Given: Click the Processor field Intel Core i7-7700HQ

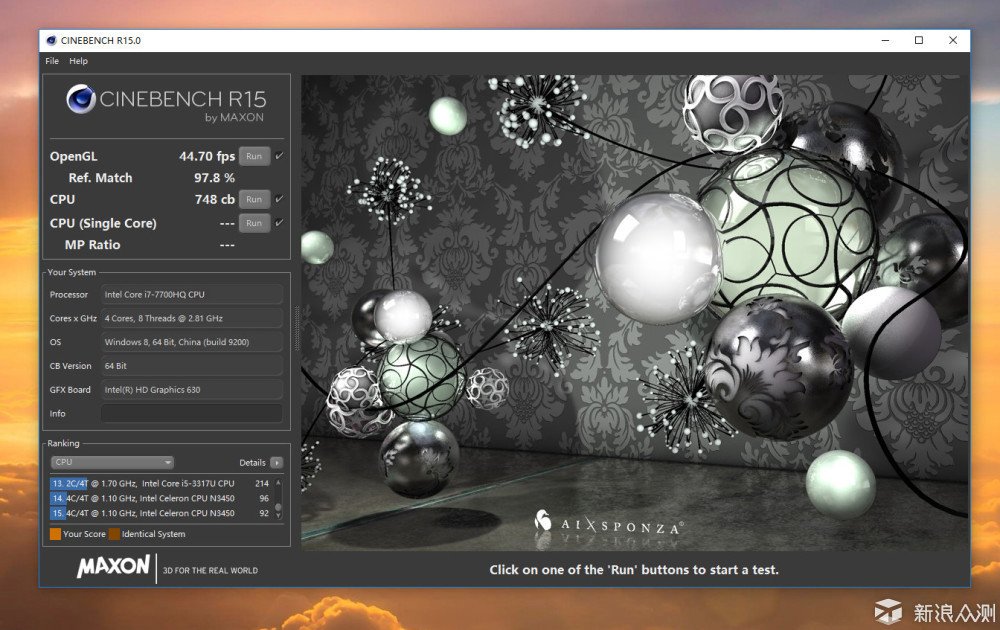Looking at the screenshot, I should point(191,295).
